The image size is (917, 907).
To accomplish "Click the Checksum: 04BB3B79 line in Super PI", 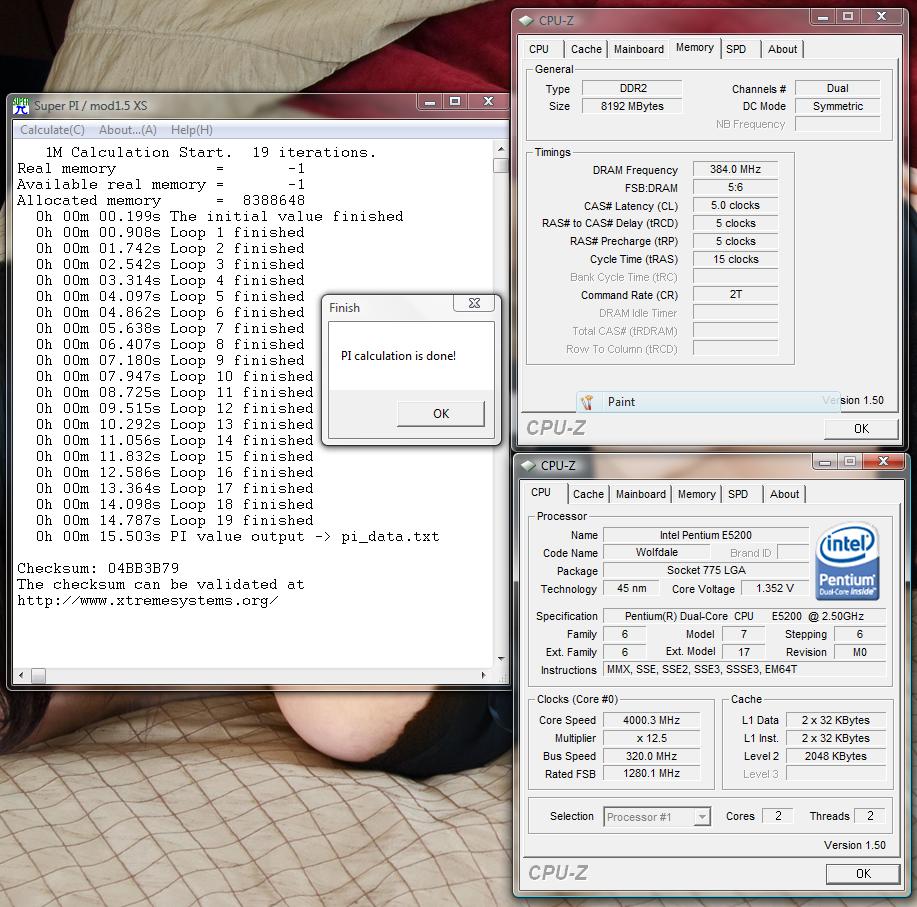I will [x=98, y=568].
